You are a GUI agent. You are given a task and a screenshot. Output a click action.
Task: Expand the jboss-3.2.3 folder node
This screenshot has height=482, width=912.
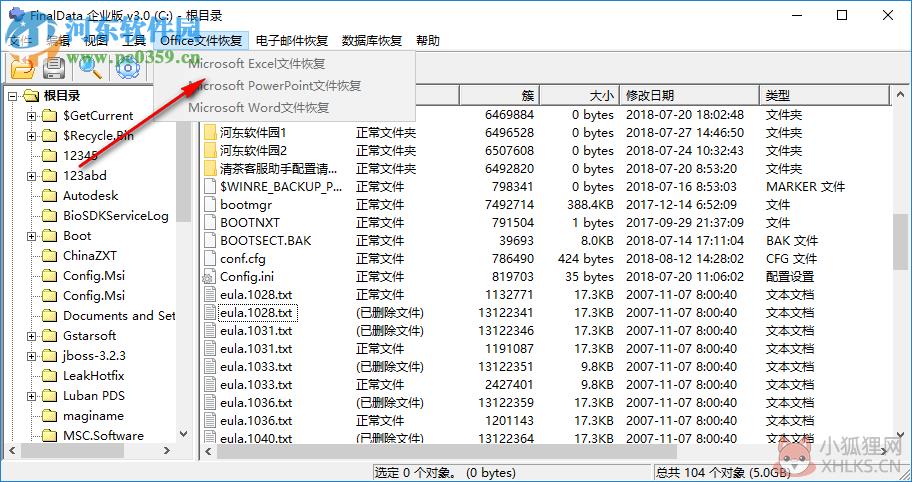point(31,356)
